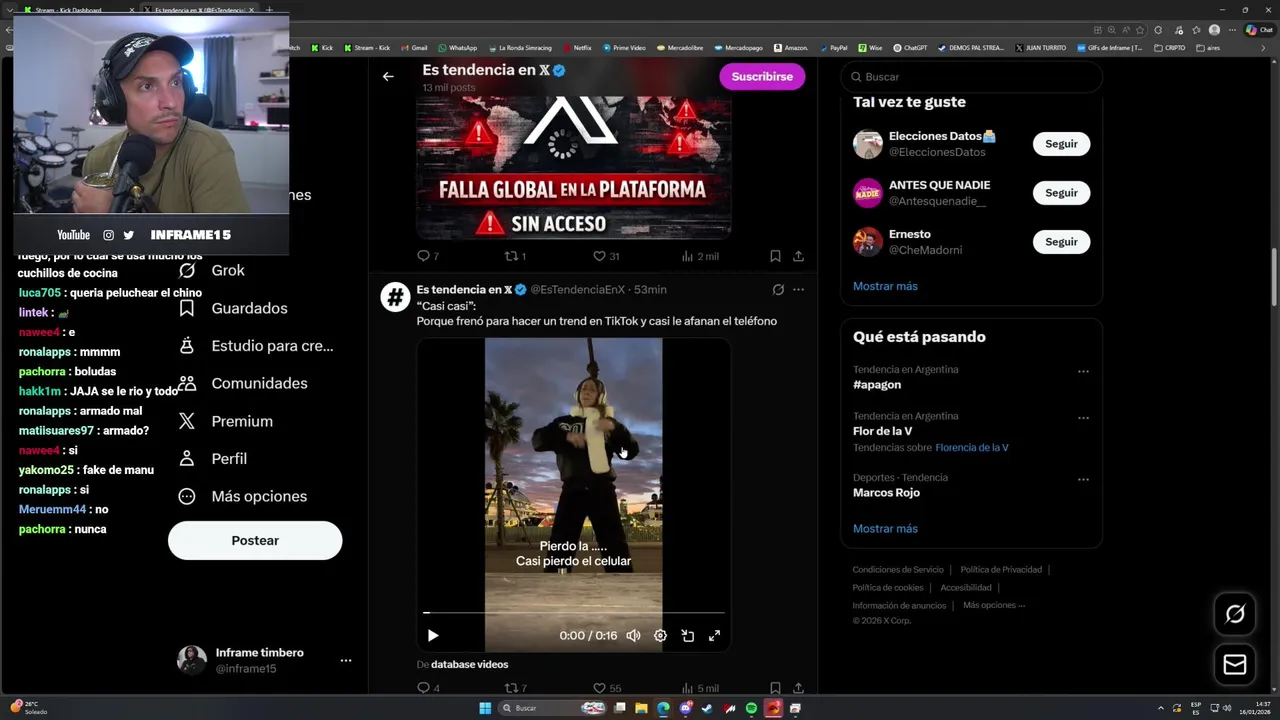The width and height of the screenshot is (1280, 720).
Task: Open Estudio para creadores in sidebar
Action: 255,346
